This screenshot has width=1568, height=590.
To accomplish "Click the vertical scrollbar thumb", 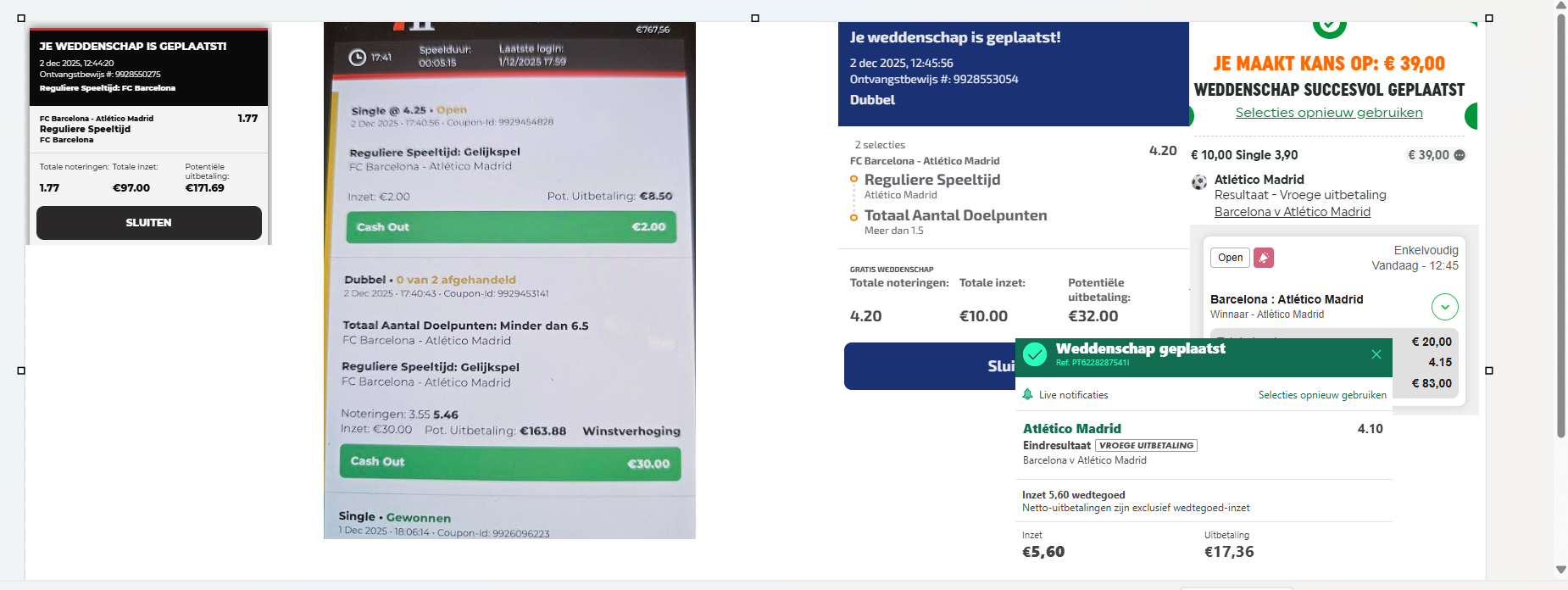I will pyautogui.click(x=1560, y=220).
